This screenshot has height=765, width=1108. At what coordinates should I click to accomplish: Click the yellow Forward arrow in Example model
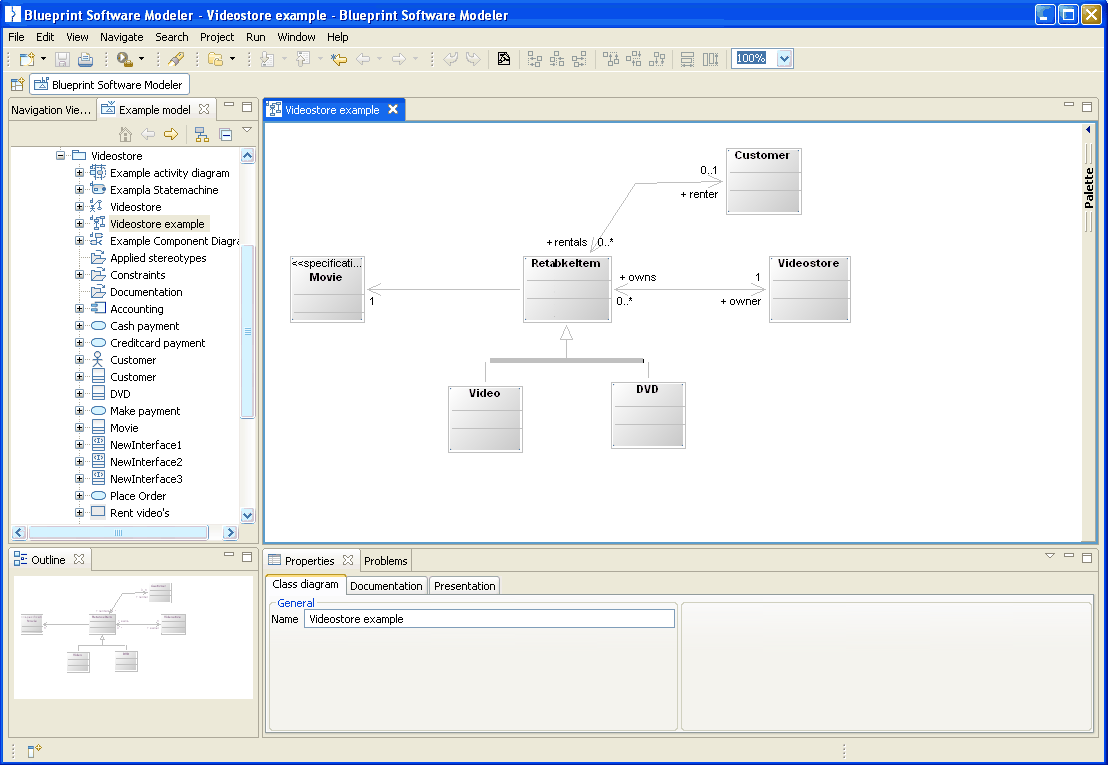coord(171,135)
